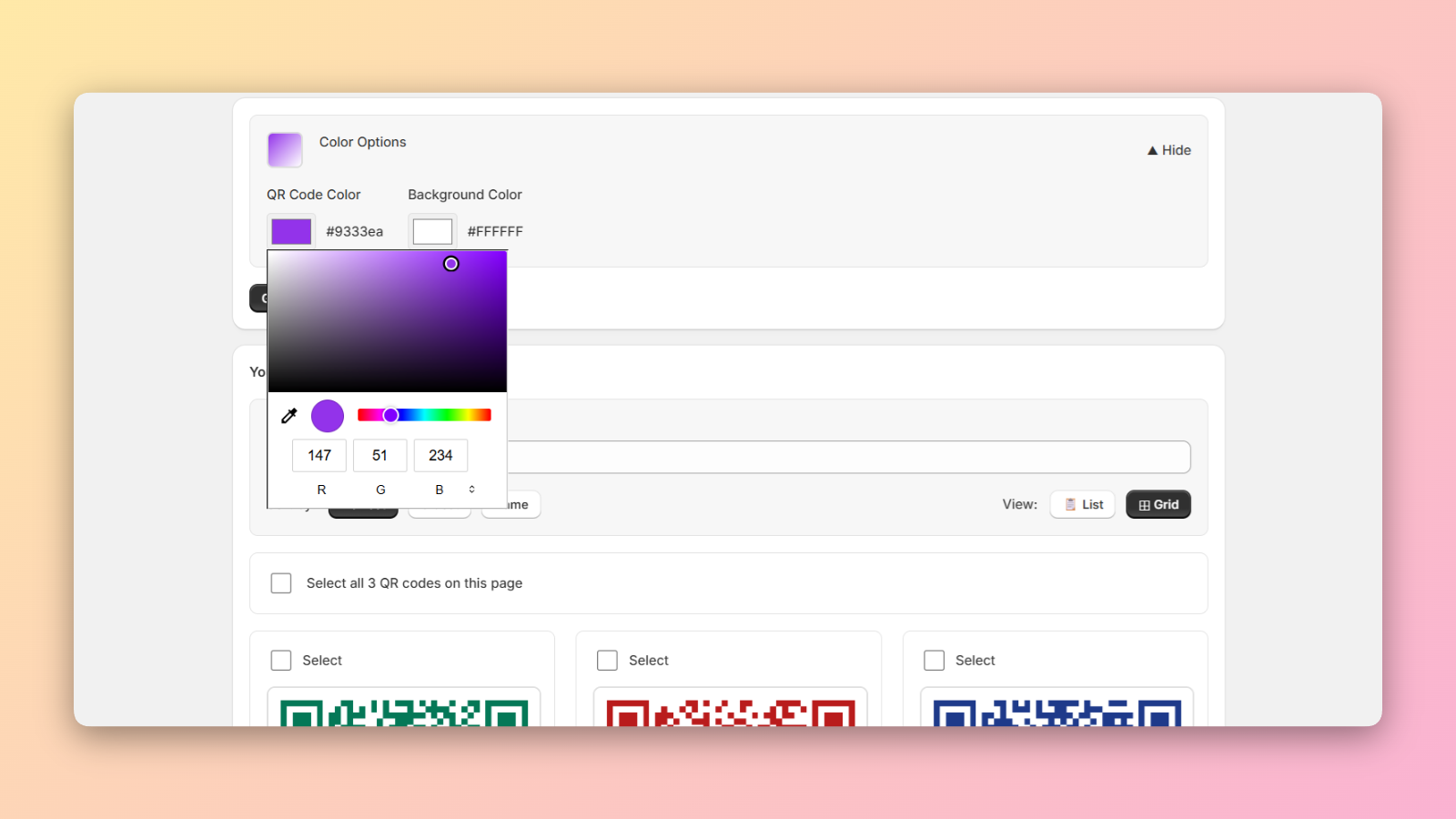Select the green QR code's checkbox

point(280,660)
